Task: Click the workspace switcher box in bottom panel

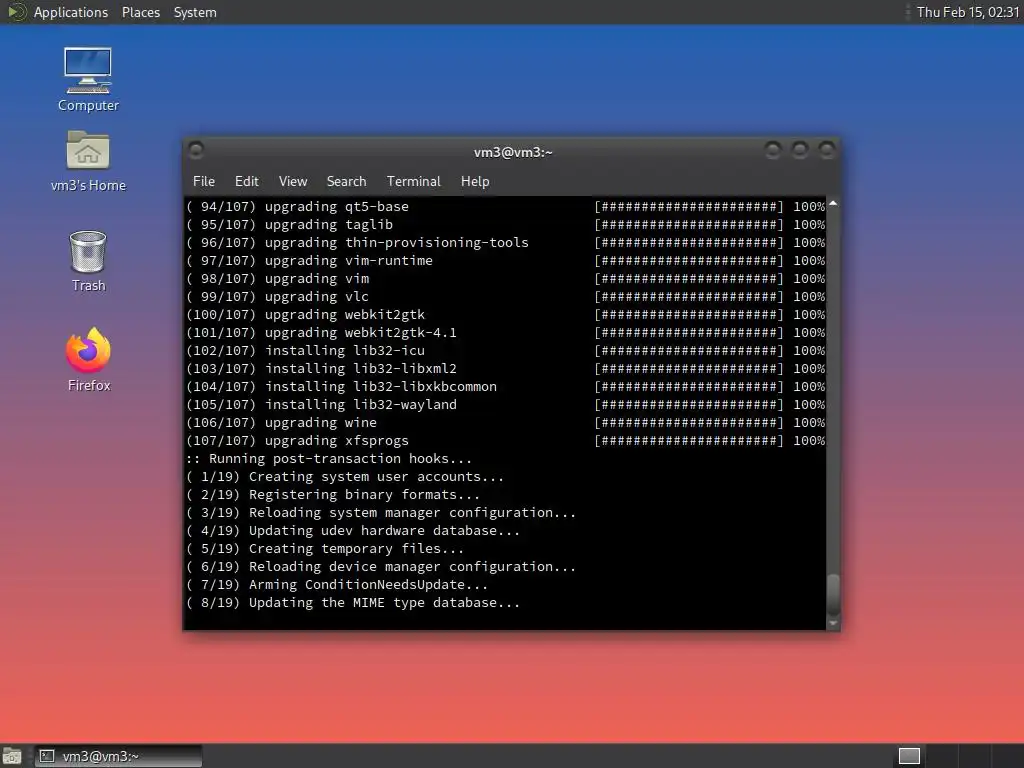Action: pyautogui.click(x=909, y=756)
